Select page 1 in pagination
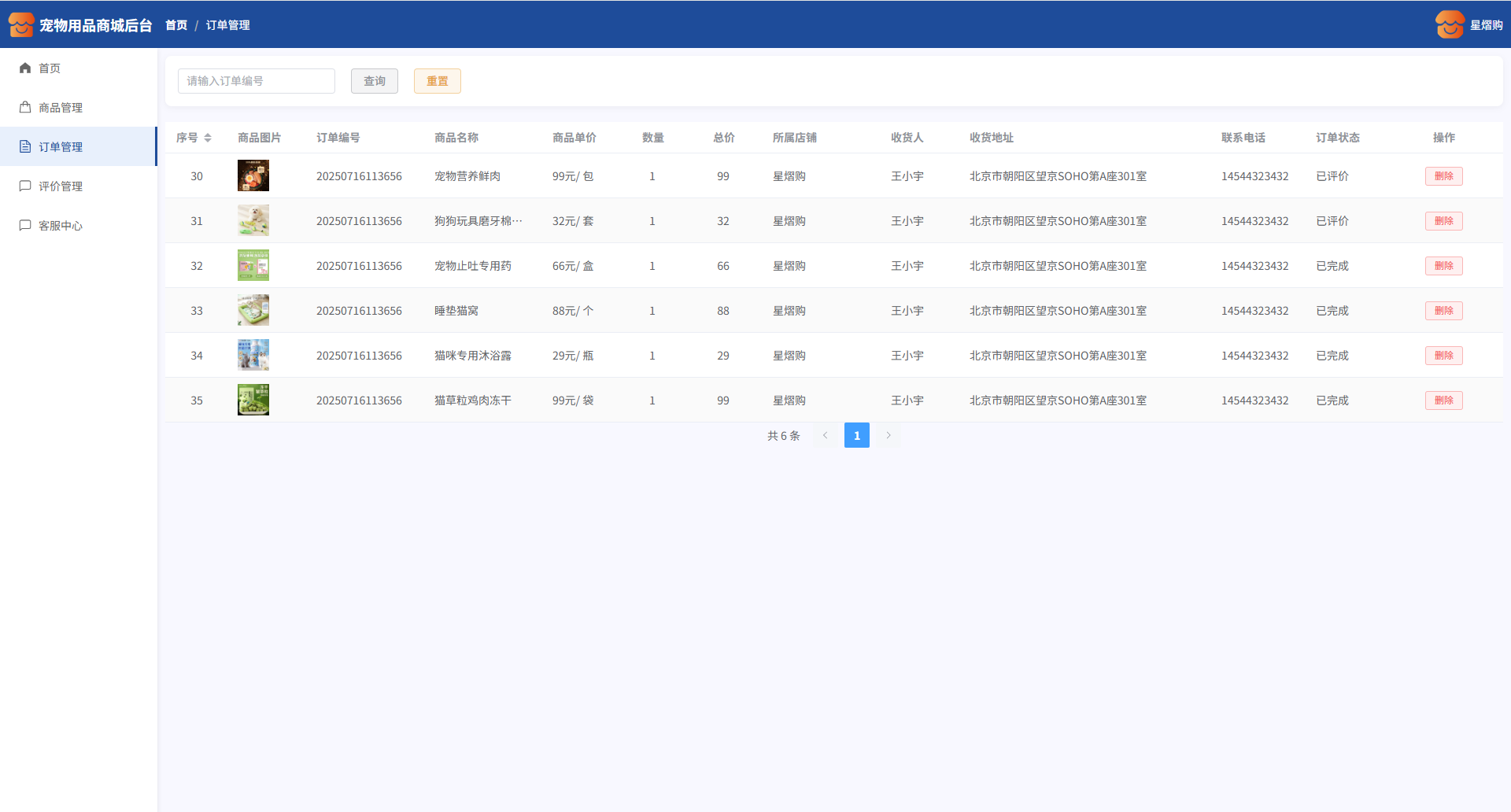Image resolution: width=1511 pixels, height=812 pixels. click(857, 435)
